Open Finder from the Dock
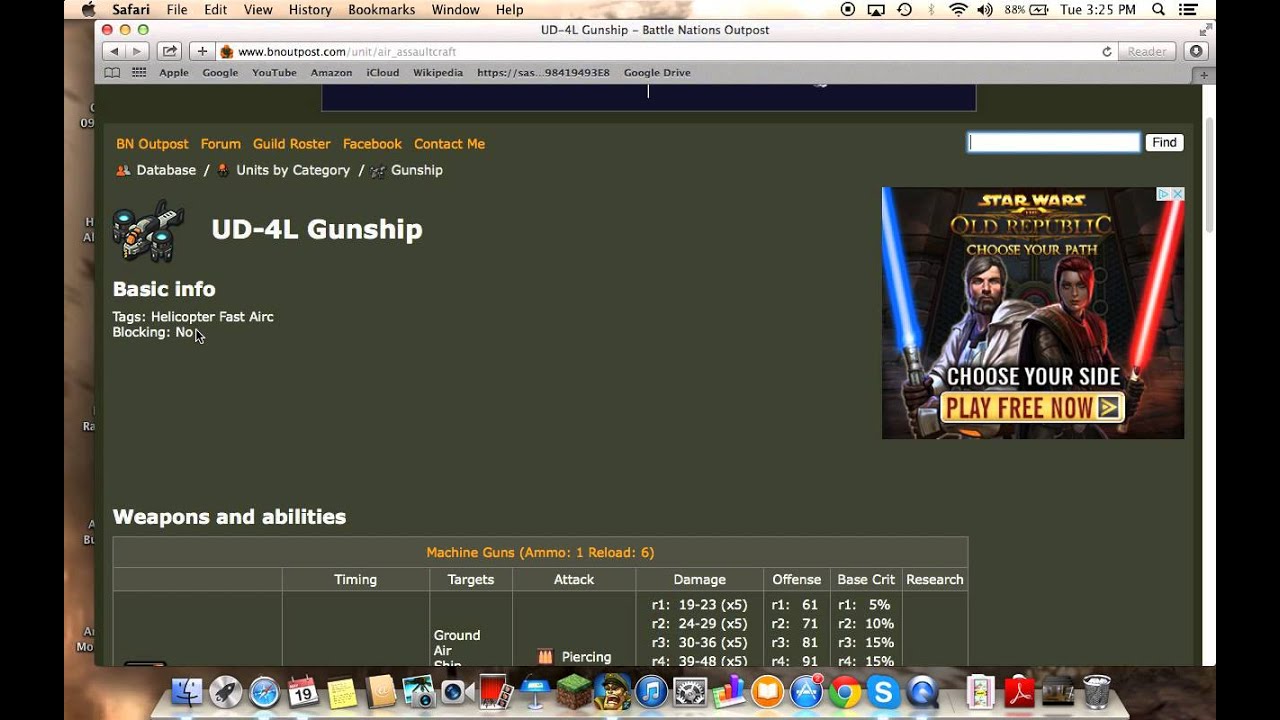The width and height of the screenshot is (1280, 720). 187,692
